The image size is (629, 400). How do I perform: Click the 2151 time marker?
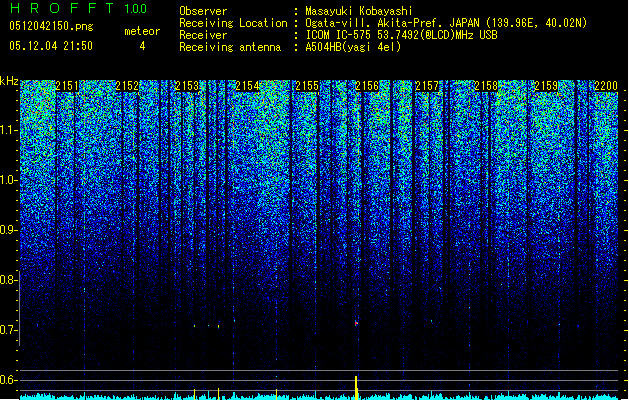(67, 86)
